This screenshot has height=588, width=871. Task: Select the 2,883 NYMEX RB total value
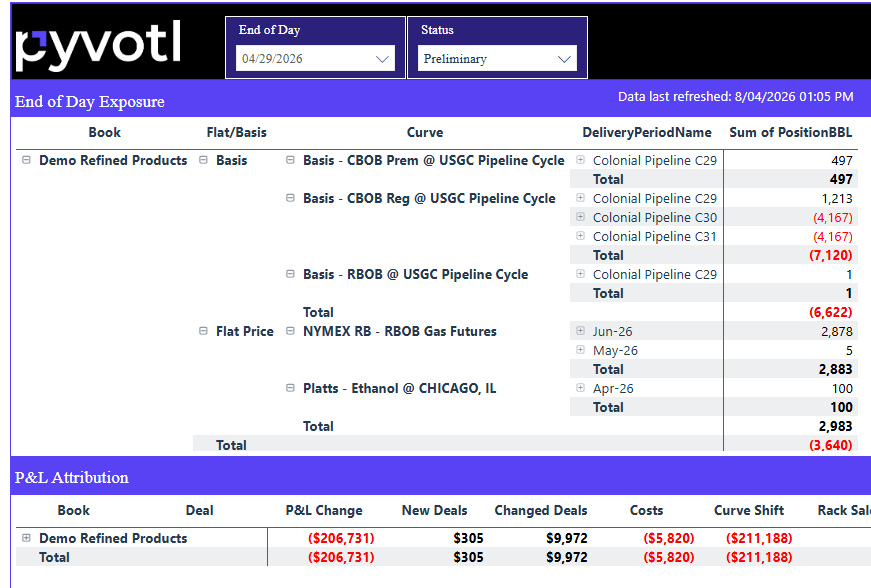point(835,369)
